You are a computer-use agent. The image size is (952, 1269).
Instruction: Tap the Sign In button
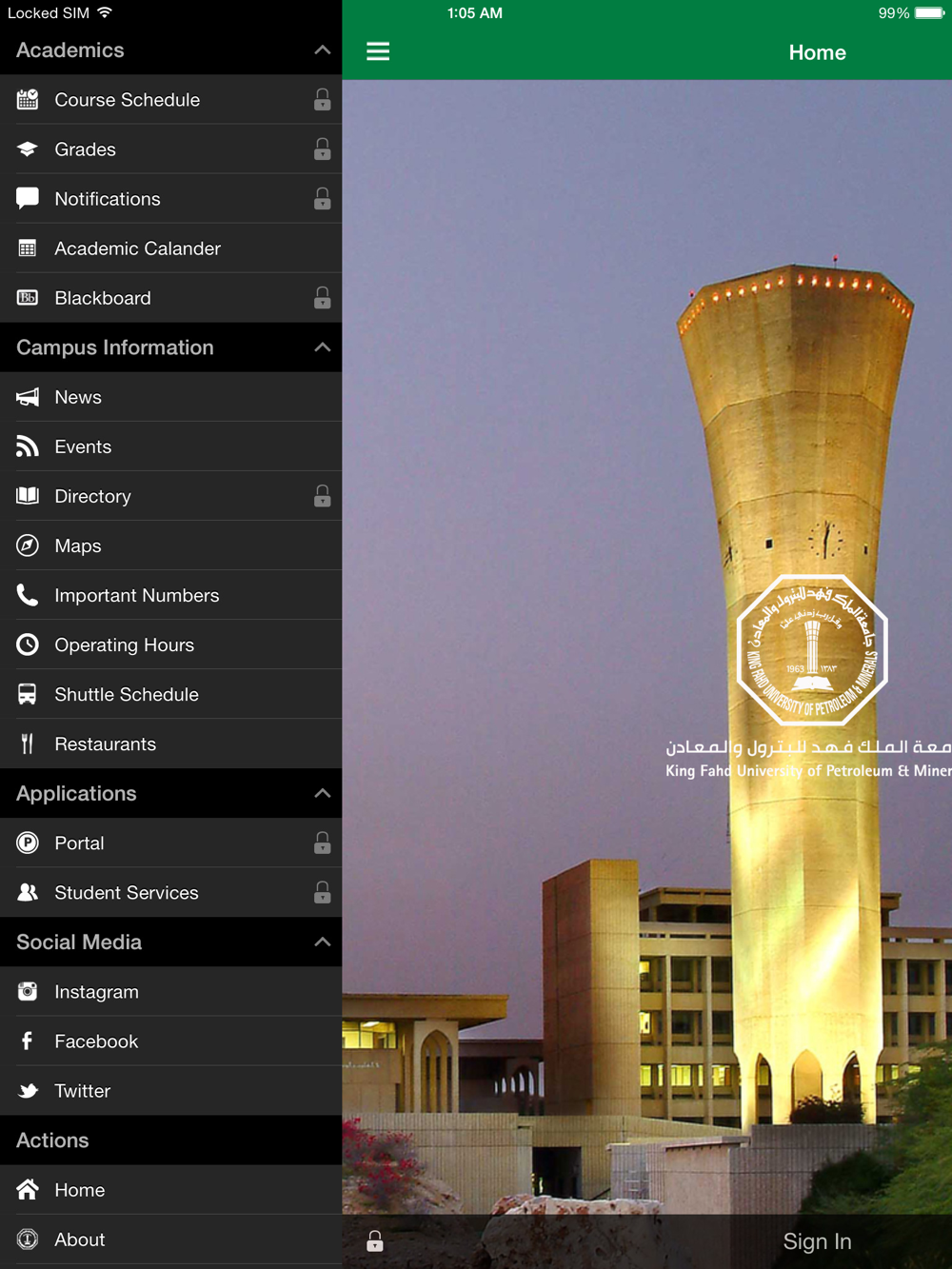(817, 1241)
